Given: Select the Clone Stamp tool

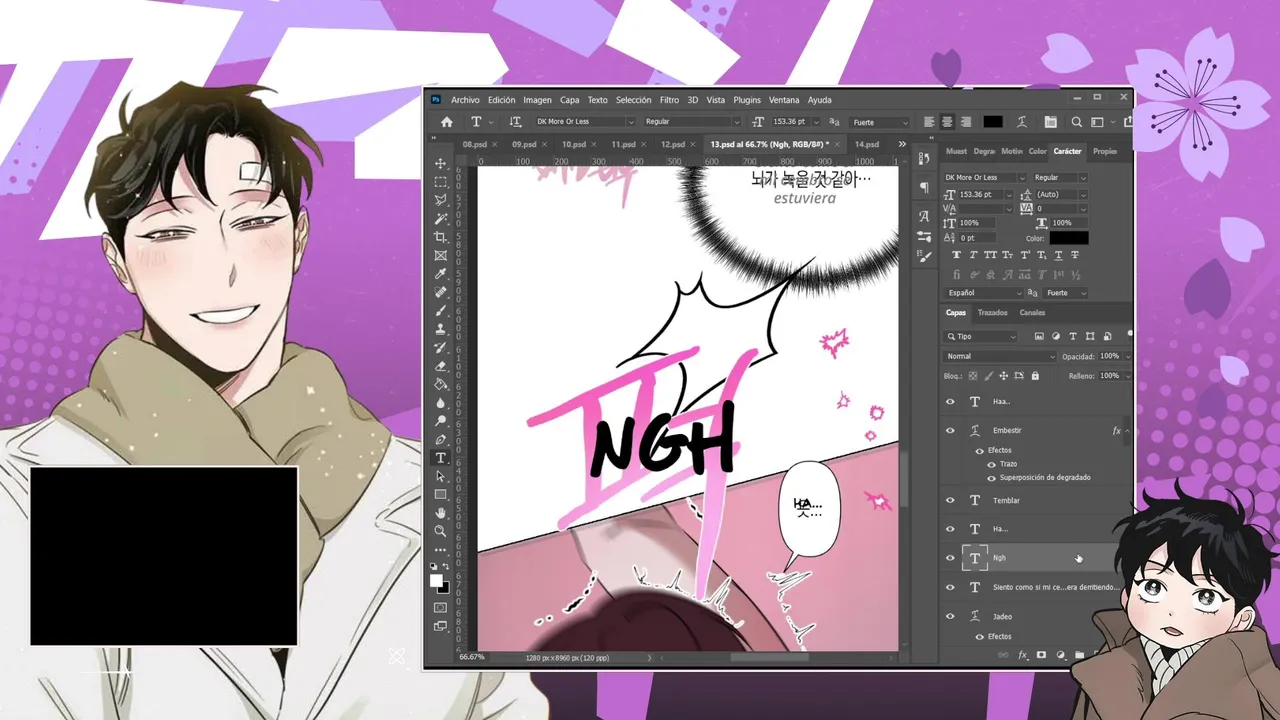Looking at the screenshot, I should pyautogui.click(x=440, y=329).
